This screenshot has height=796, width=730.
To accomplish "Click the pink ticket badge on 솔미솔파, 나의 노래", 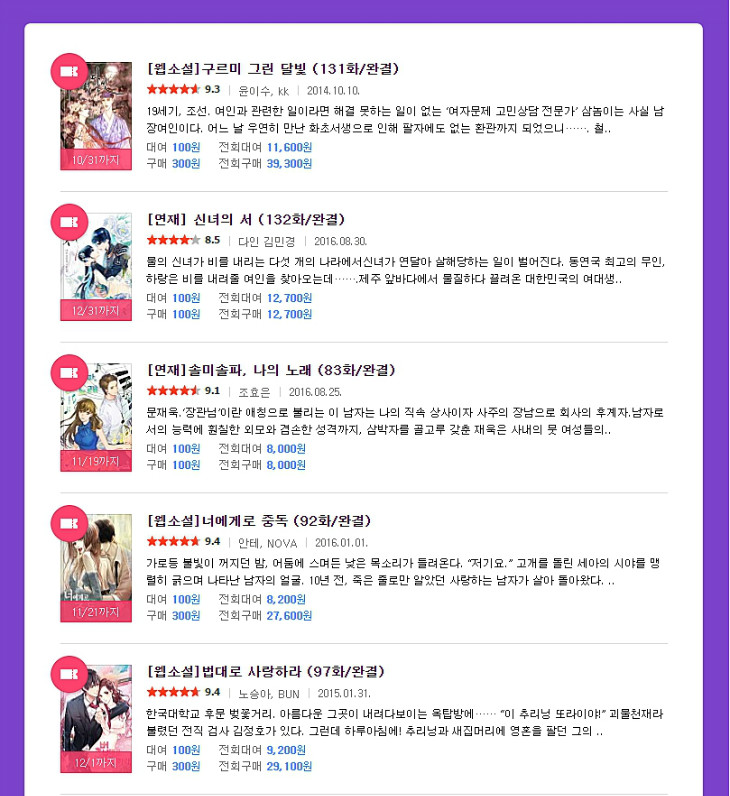I will (69, 373).
